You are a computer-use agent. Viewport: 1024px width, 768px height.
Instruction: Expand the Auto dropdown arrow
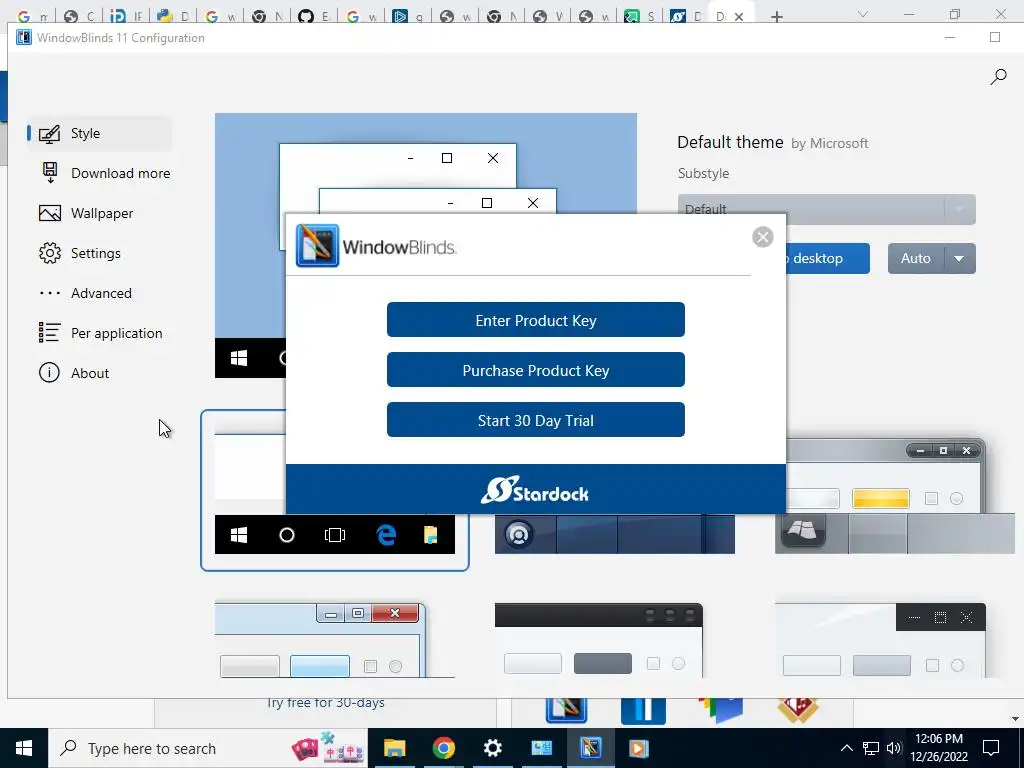click(x=959, y=259)
